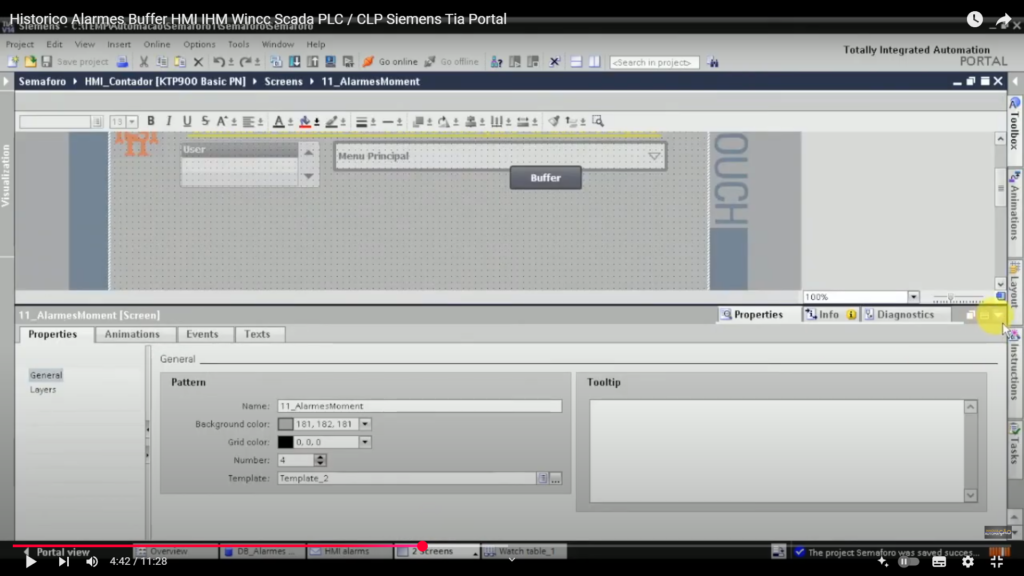
Task: Click the border line color pen icon
Action: (332, 121)
